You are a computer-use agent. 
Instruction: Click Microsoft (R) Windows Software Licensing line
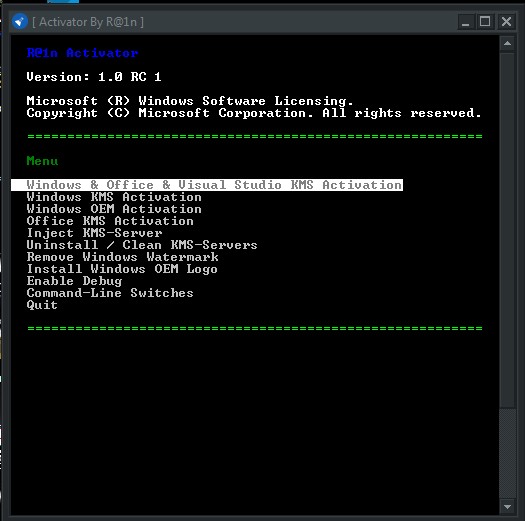click(190, 101)
